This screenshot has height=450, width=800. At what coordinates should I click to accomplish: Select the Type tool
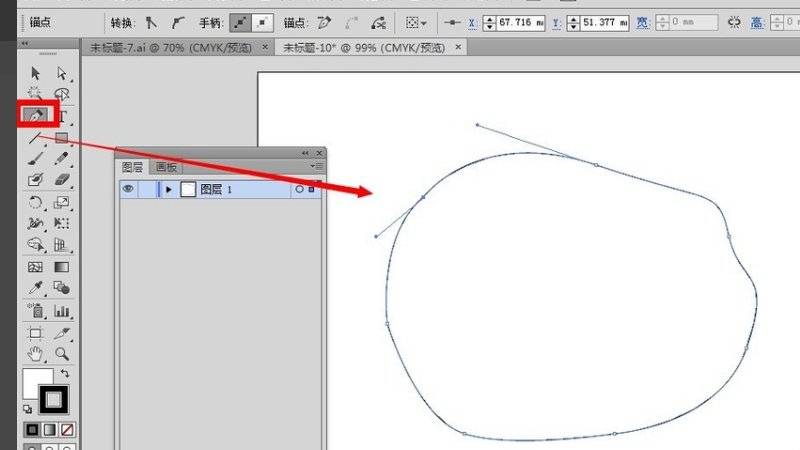pyautogui.click(x=62, y=116)
